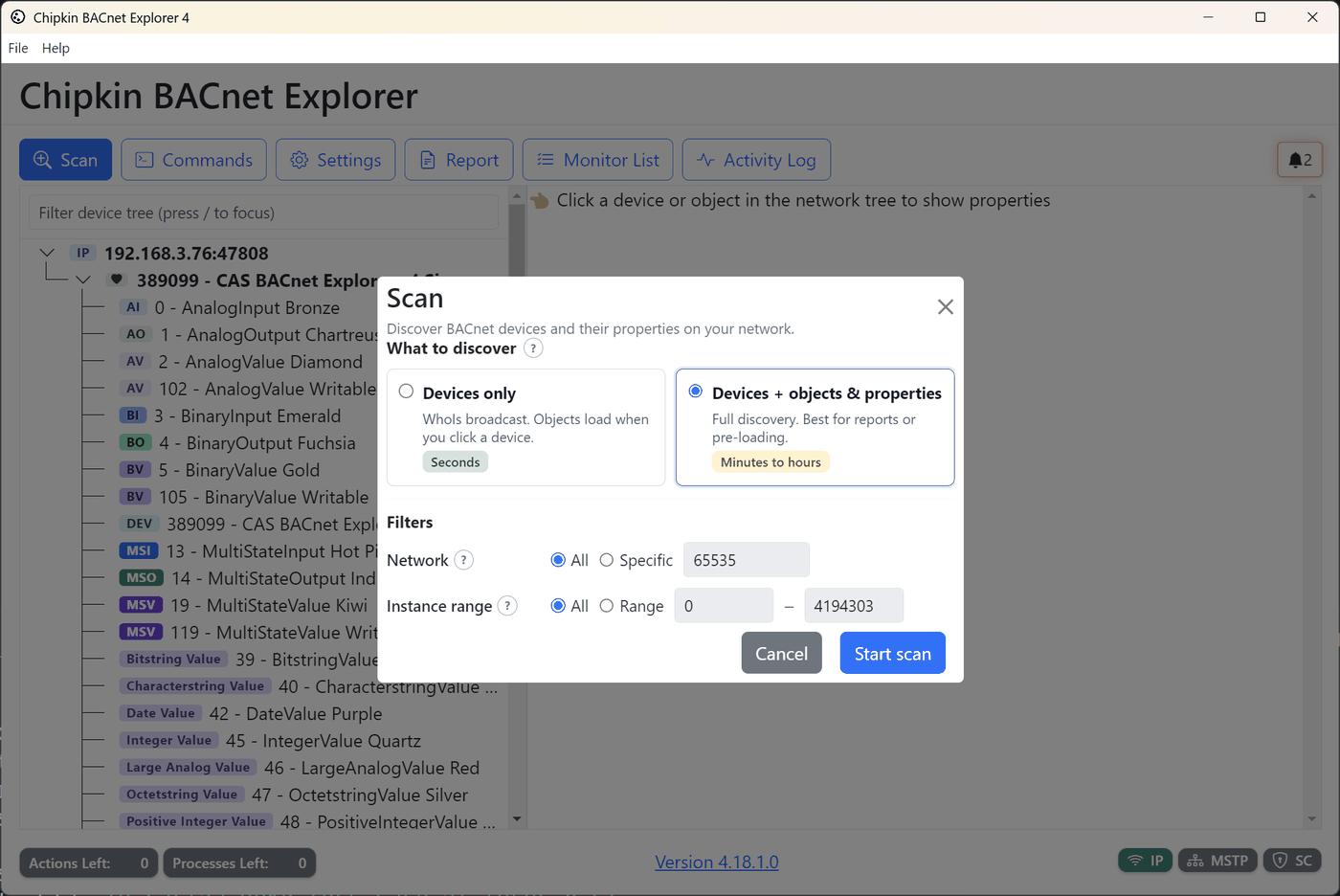Click the Octetstring Value badge
The image size is (1340, 896).
tap(182, 795)
